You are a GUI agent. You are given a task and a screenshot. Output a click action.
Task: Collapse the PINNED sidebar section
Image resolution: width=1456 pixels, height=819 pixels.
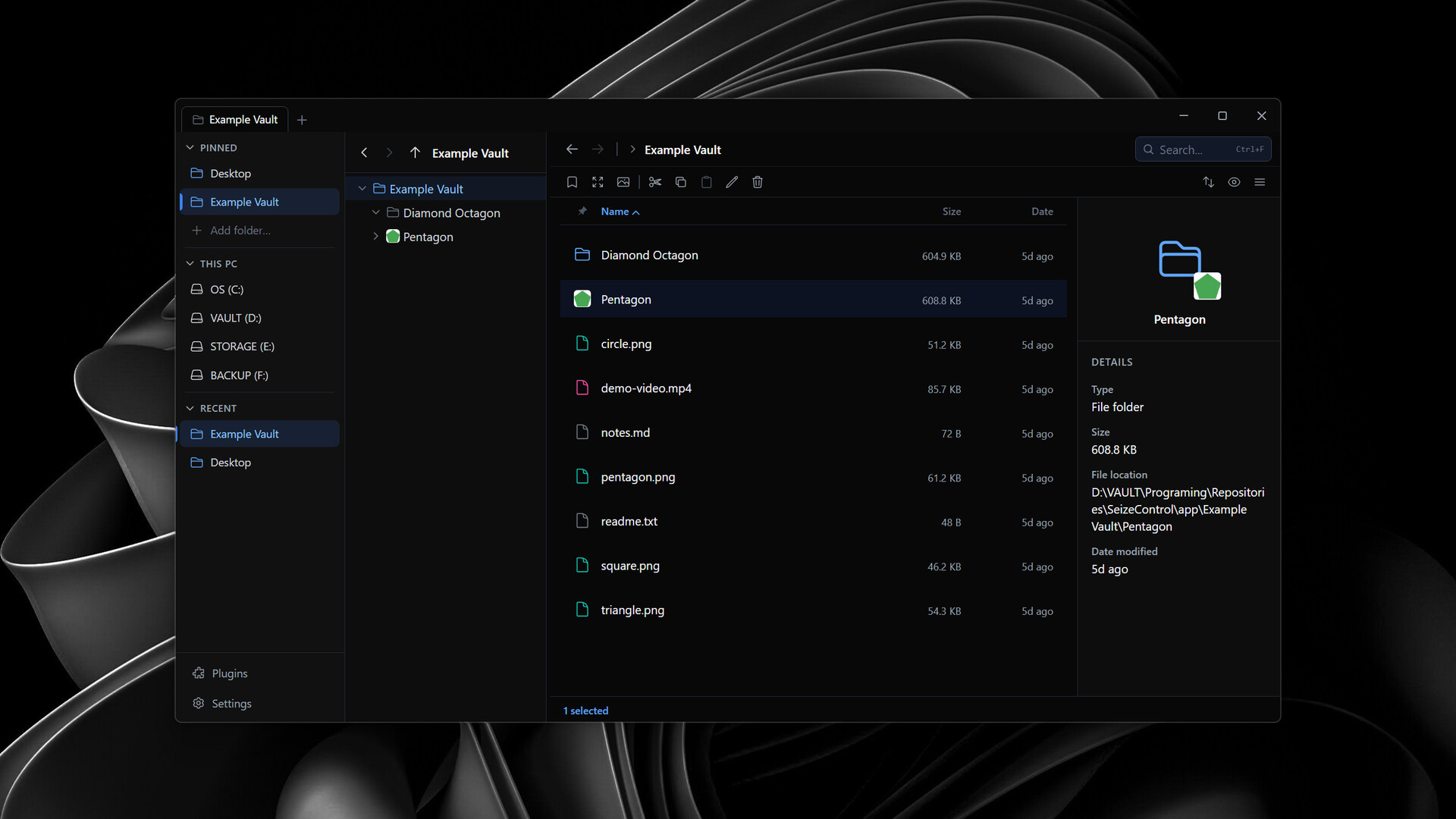[190, 148]
